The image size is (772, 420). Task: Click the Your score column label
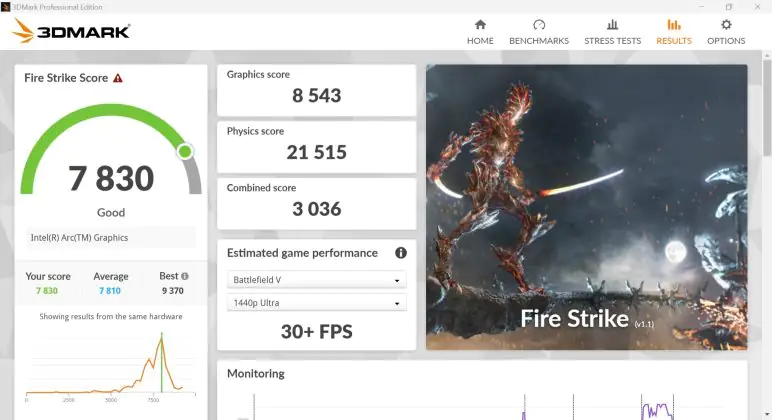tap(48, 276)
